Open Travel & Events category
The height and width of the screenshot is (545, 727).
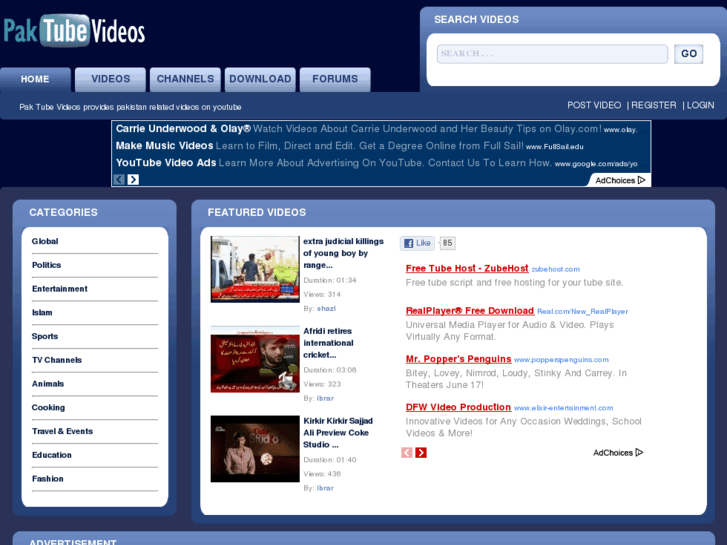62,431
